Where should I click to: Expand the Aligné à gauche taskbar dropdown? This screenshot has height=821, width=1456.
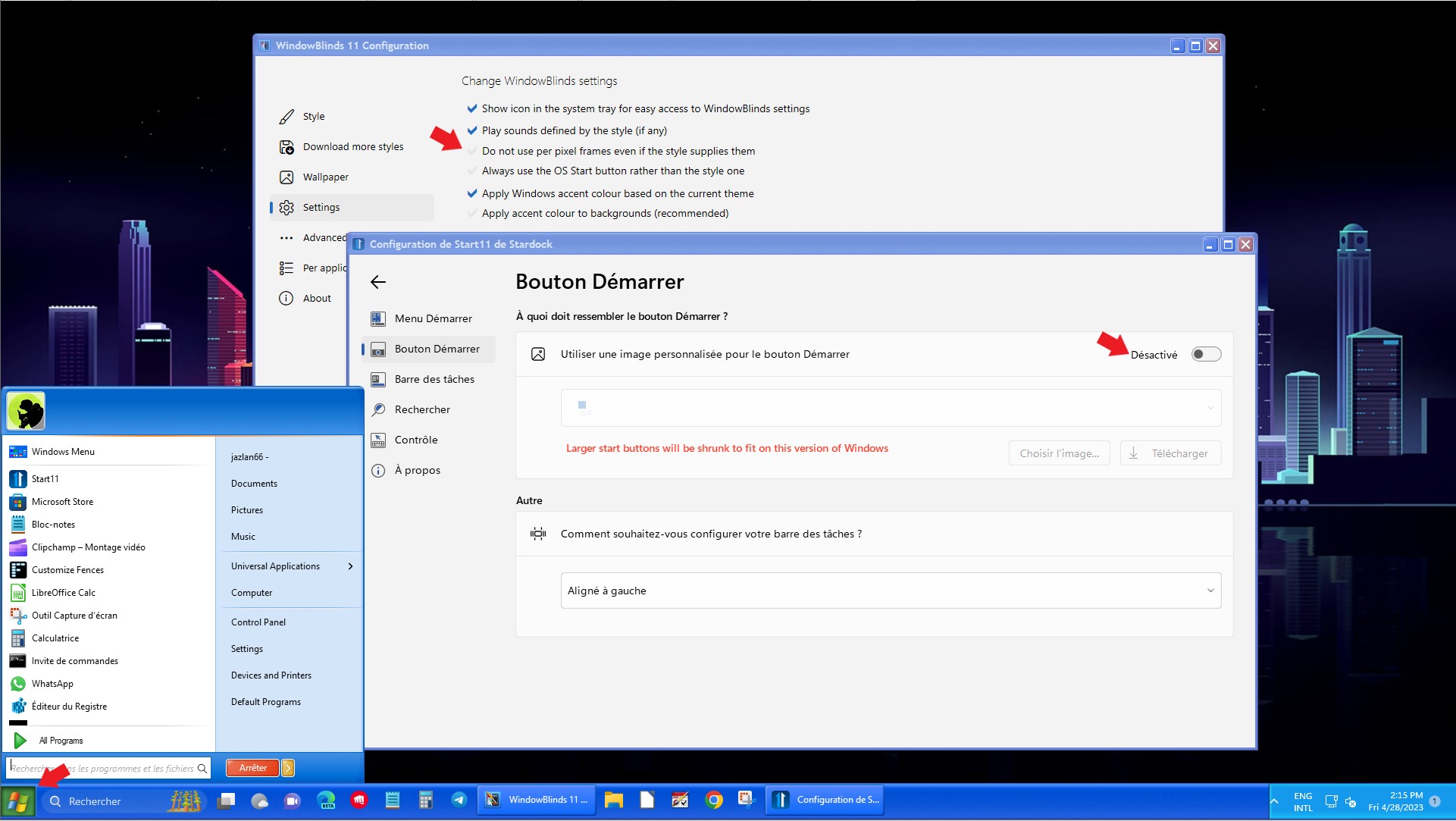[891, 591]
